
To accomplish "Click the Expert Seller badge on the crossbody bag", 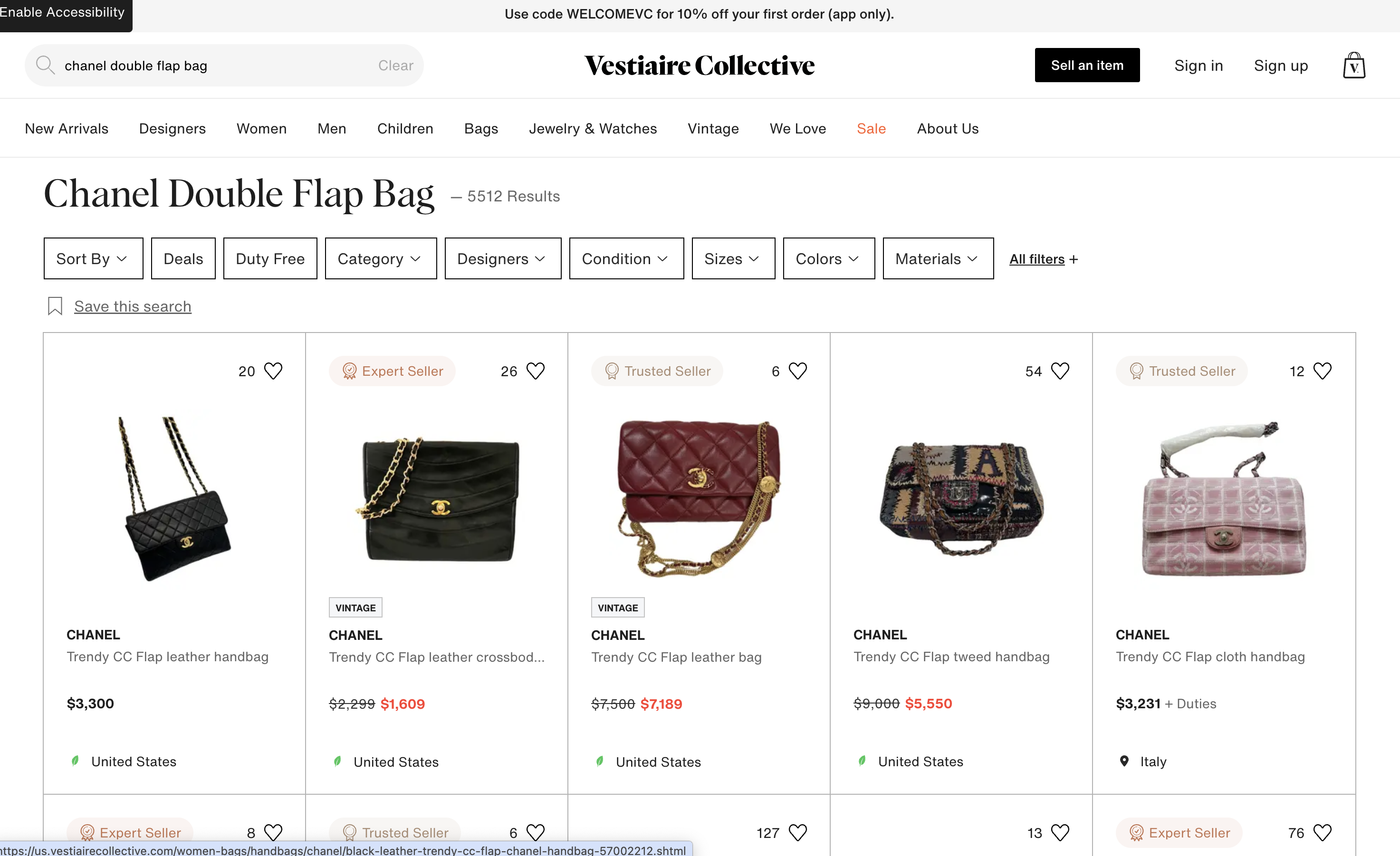I will point(393,371).
